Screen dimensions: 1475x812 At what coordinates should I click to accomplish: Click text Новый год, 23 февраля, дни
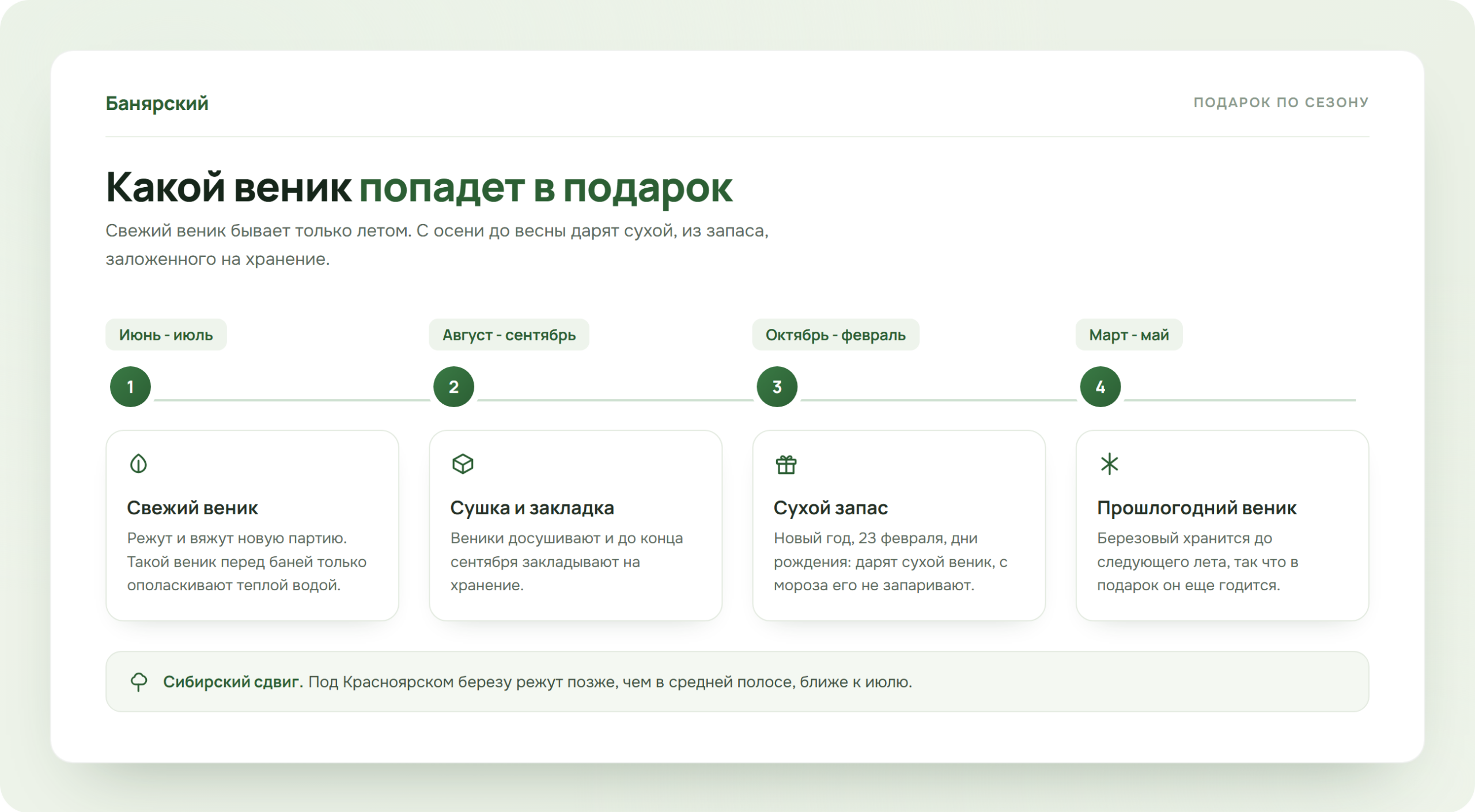[875, 538]
